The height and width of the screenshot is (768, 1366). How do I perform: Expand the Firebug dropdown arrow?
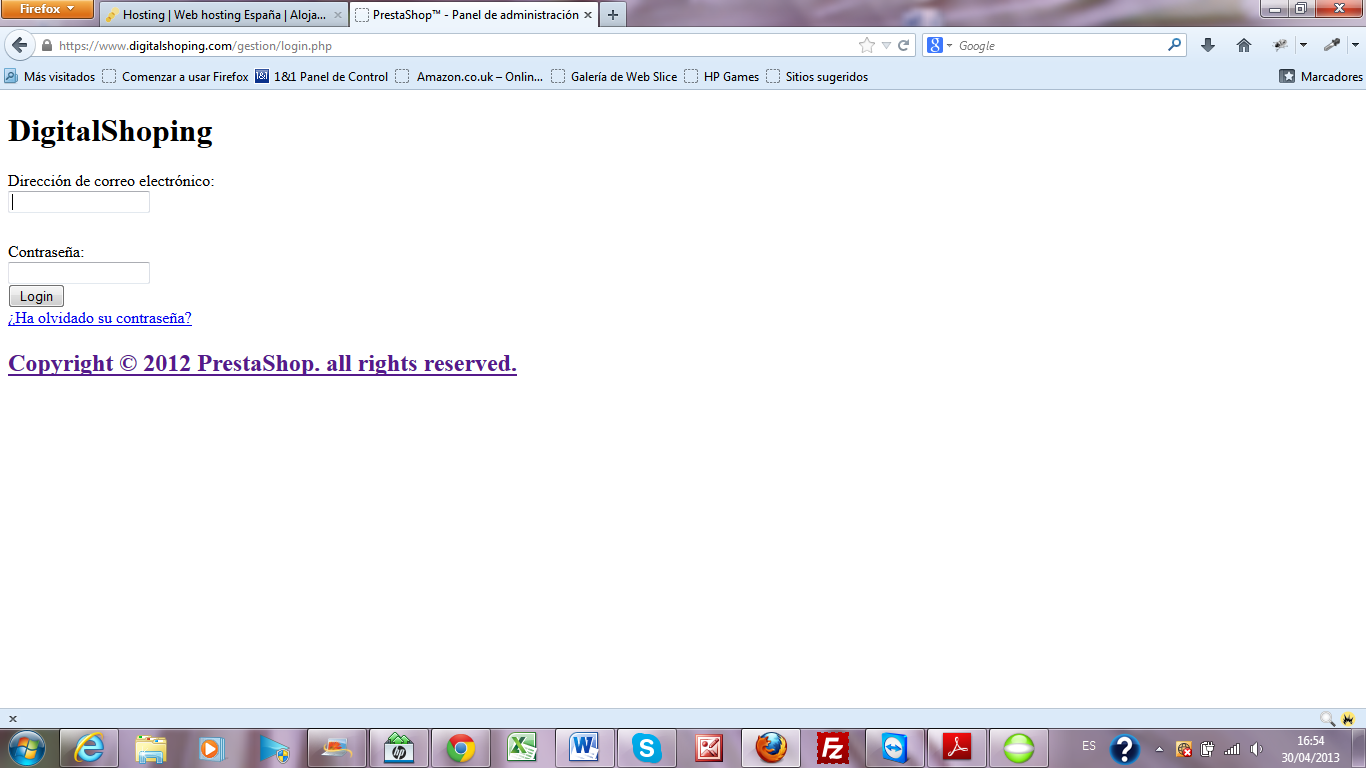(1303, 46)
